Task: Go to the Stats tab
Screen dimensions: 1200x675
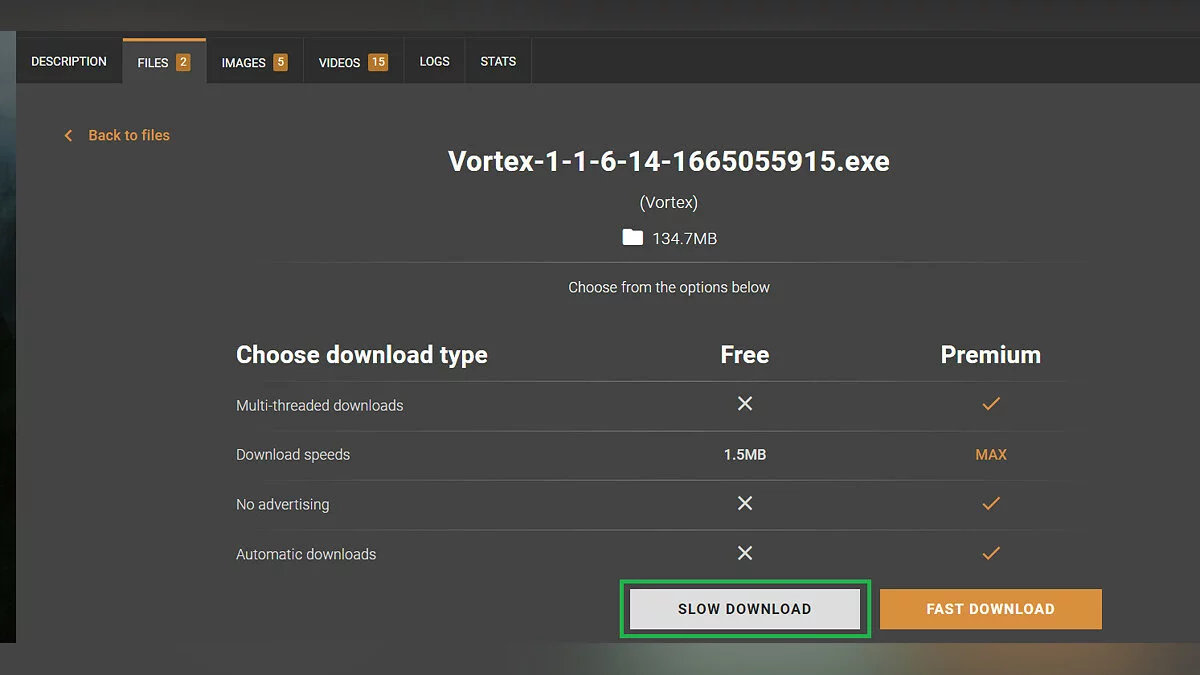Action: (498, 62)
